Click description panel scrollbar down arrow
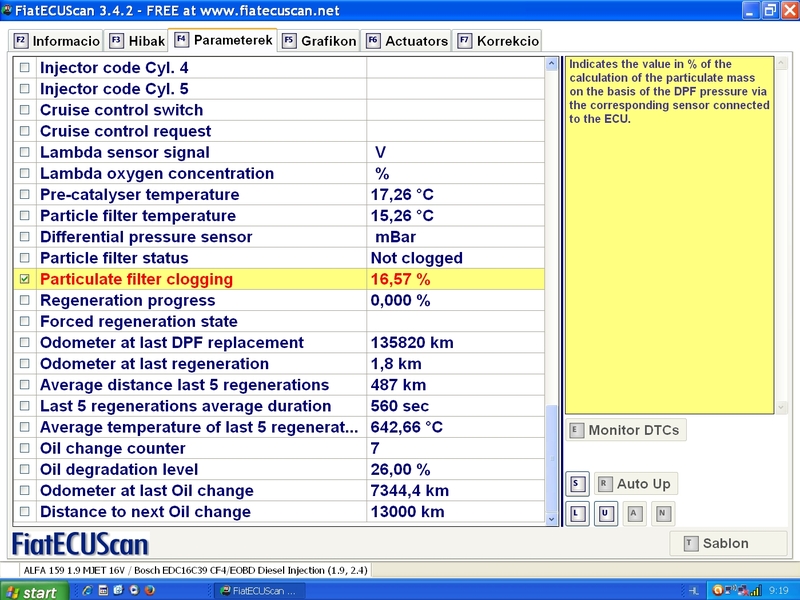800x600 pixels. 781,407
